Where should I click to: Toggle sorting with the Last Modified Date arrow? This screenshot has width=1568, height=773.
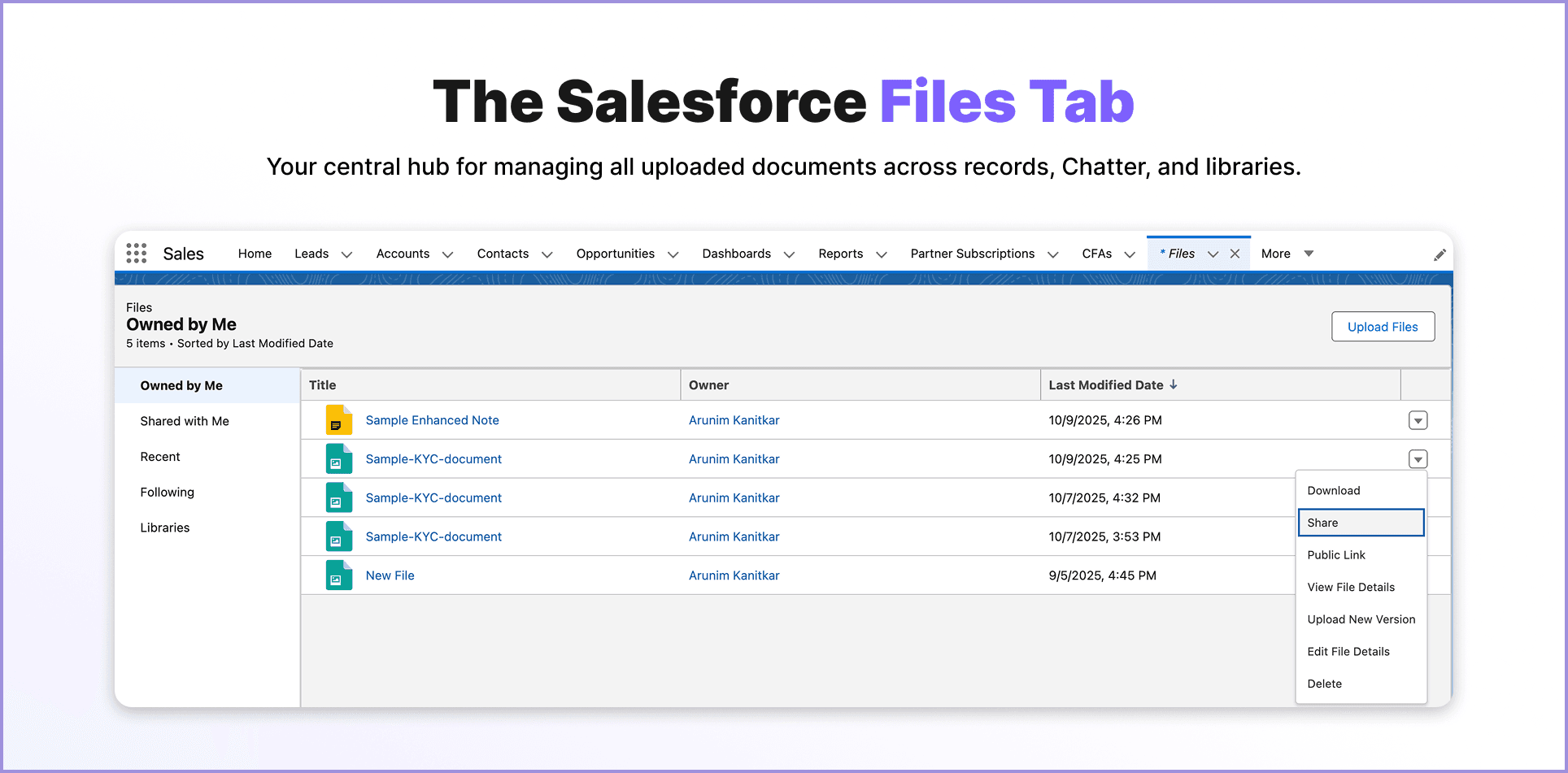1174,384
